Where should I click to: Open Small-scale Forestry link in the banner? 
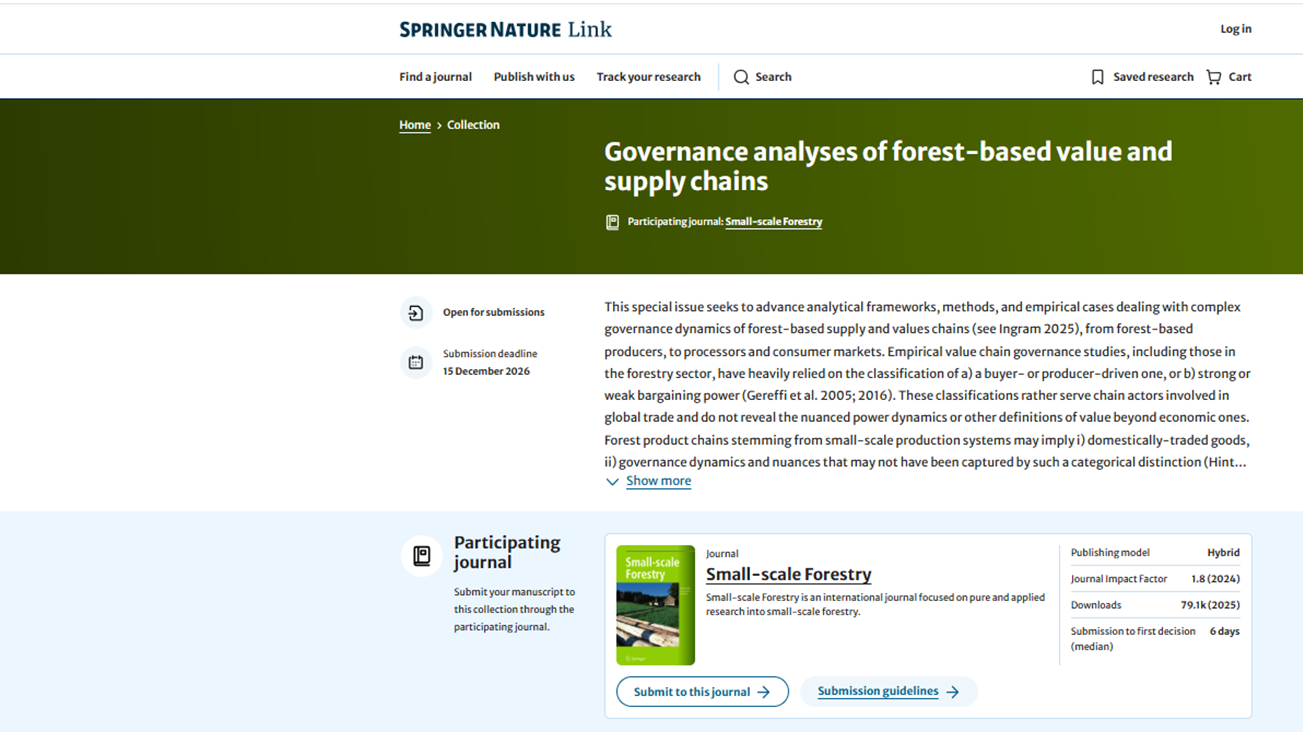click(x=773, y=222)
